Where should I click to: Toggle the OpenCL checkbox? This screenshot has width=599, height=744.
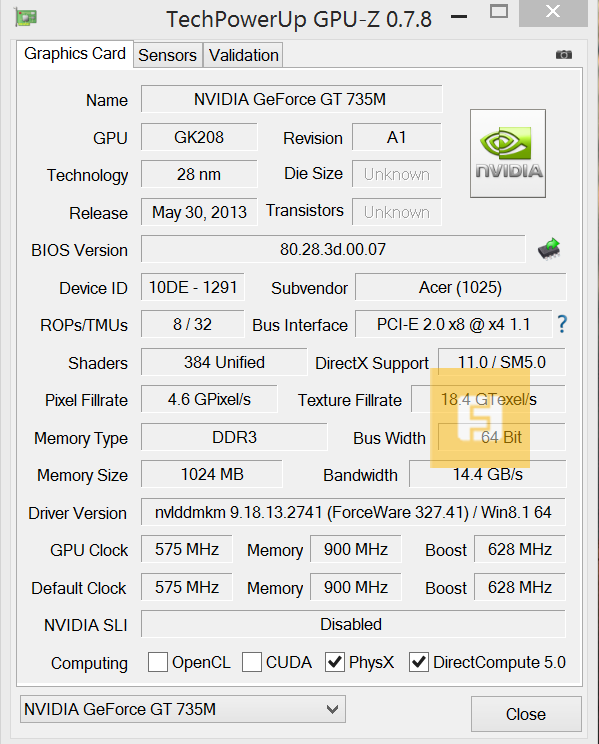click(x=158, y=662)
